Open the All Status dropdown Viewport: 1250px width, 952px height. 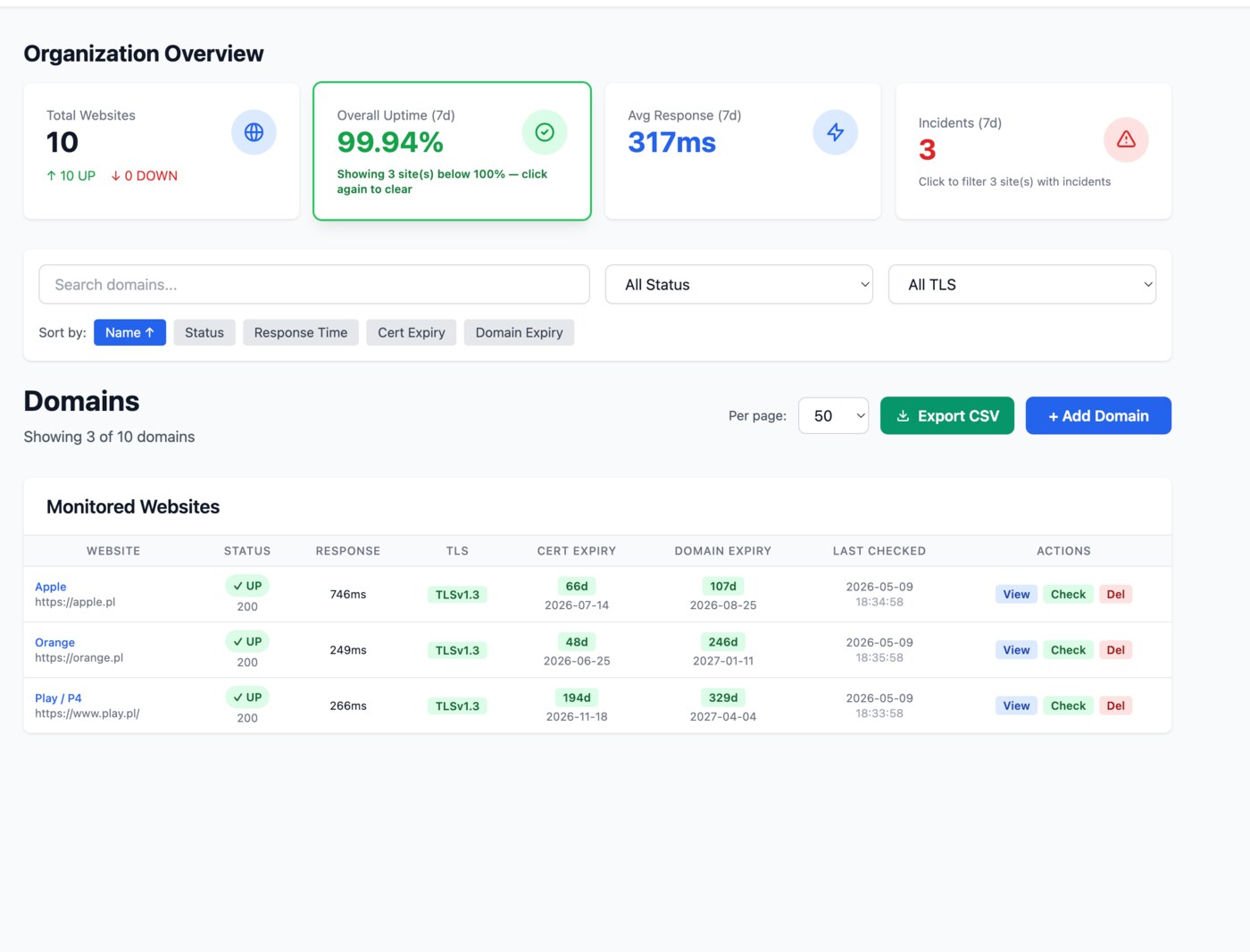pyautogui.click(x=738, y=284)
